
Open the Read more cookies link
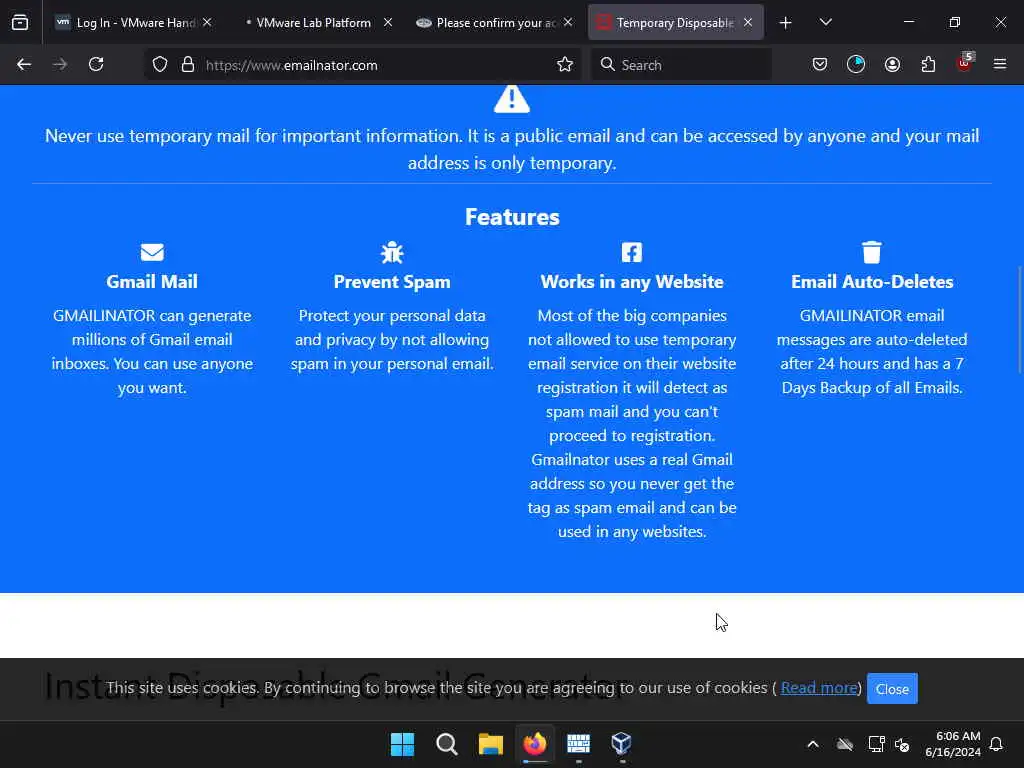(x=818, y=688)
